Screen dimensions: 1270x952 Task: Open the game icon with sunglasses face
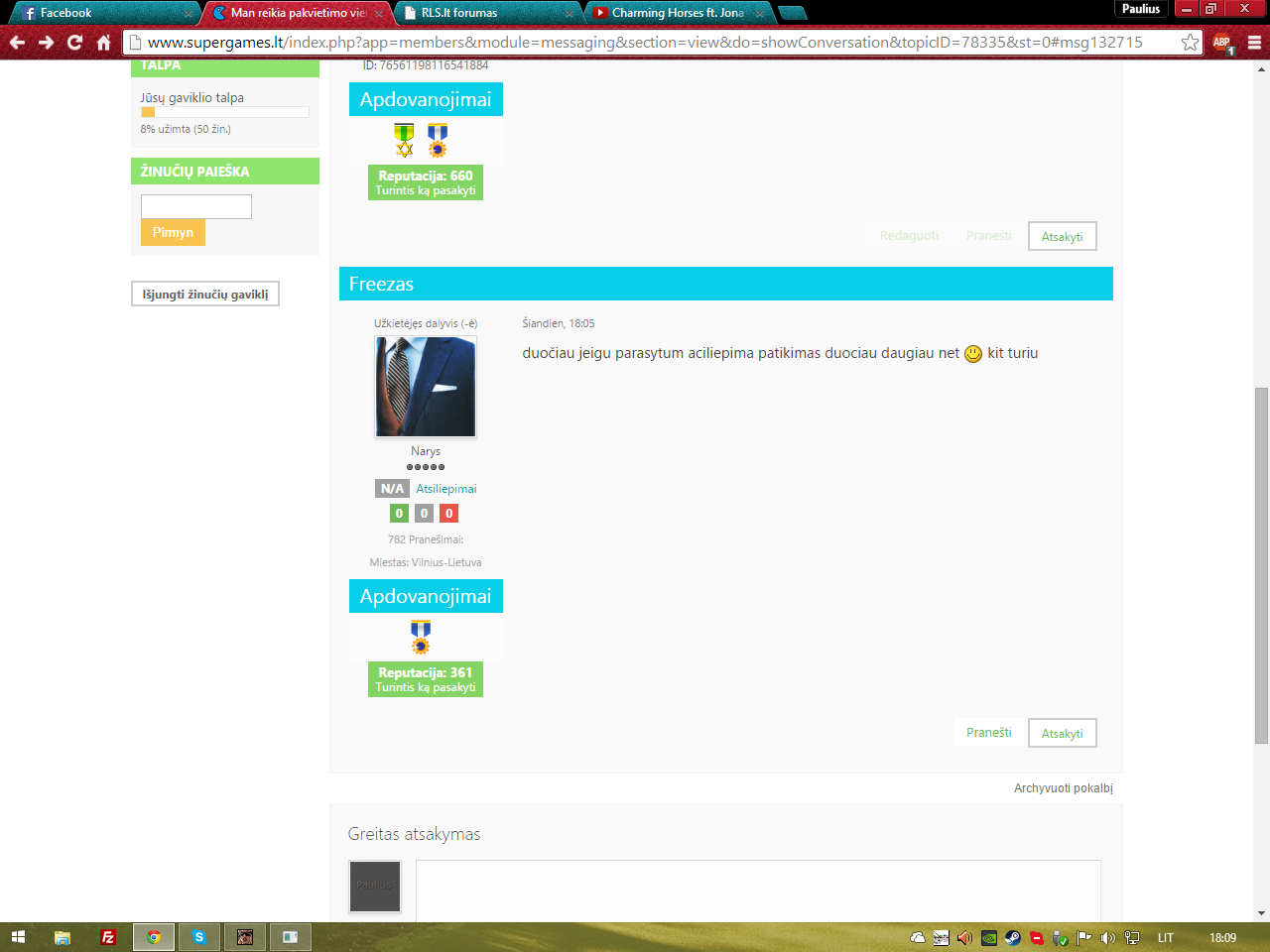click(245, 937)
